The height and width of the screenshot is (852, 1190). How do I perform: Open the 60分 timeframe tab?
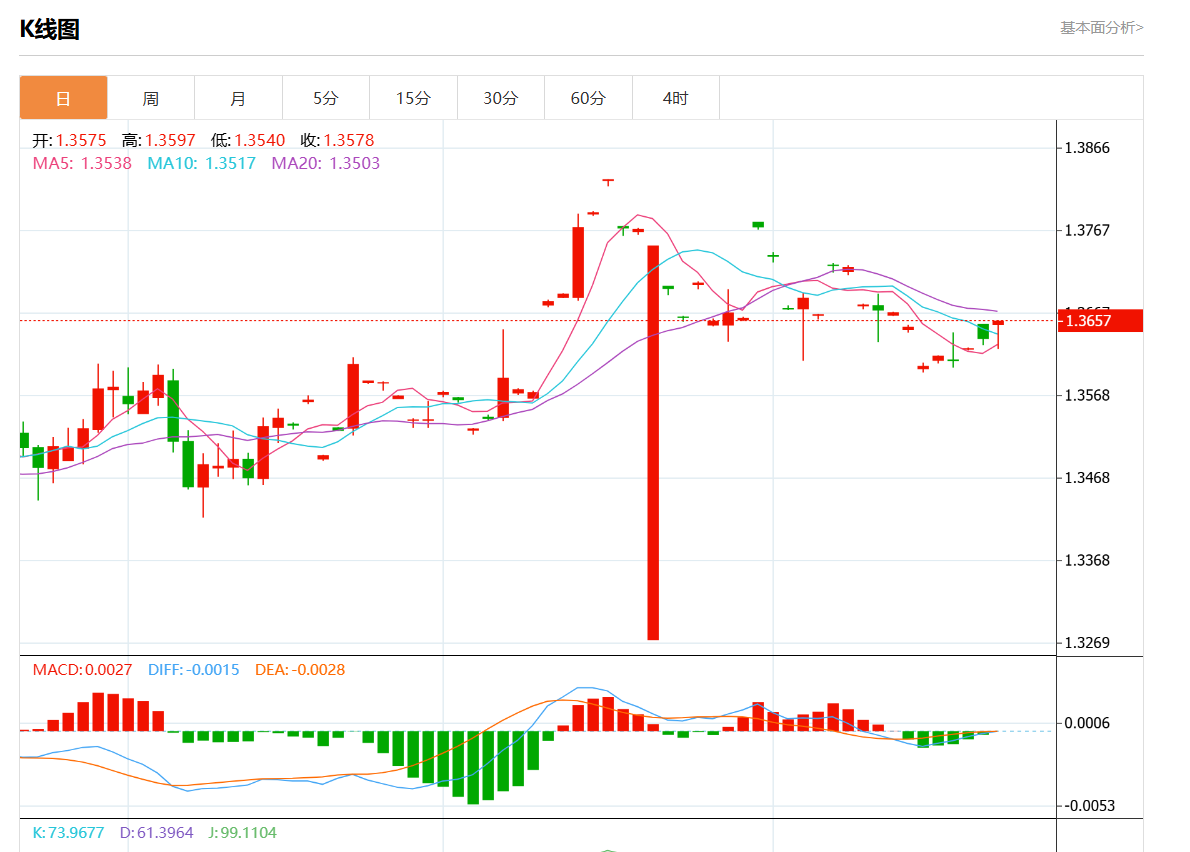pos(588,98)
